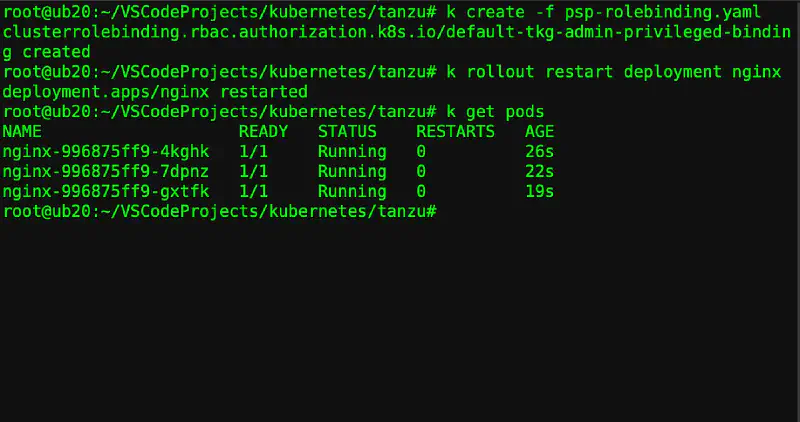The width and height of the screenshot is (800, 422).
Task: Click the 26s age value
Action: [x=539, y=151]
